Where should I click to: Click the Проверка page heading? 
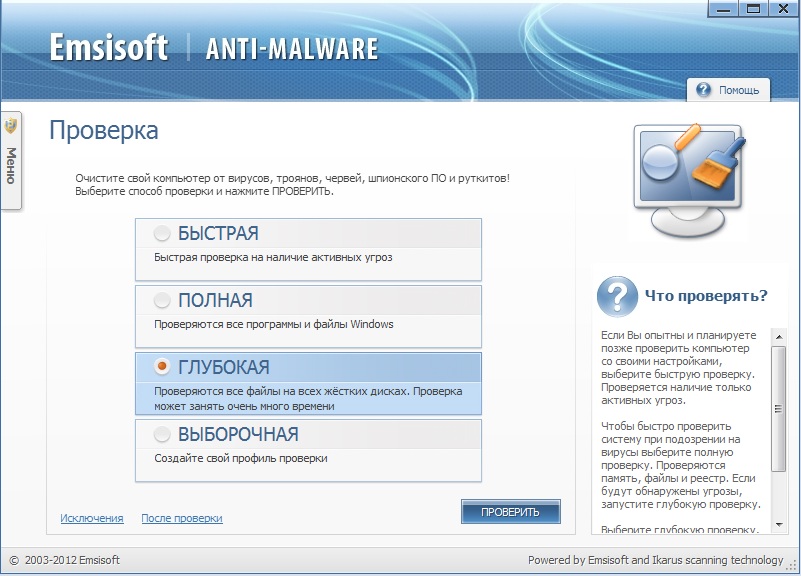104,131
